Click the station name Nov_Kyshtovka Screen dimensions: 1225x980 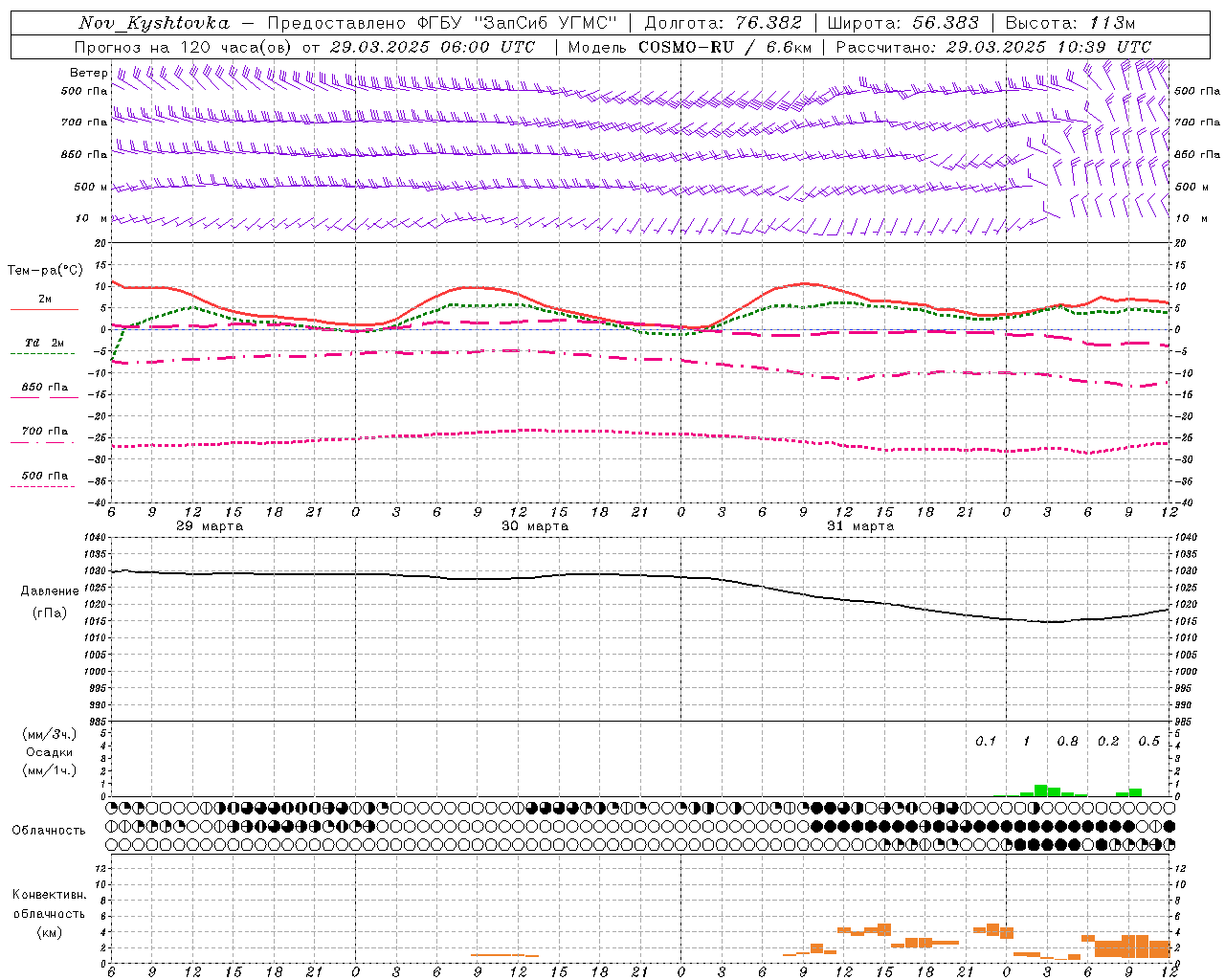(x=154, y=23)
